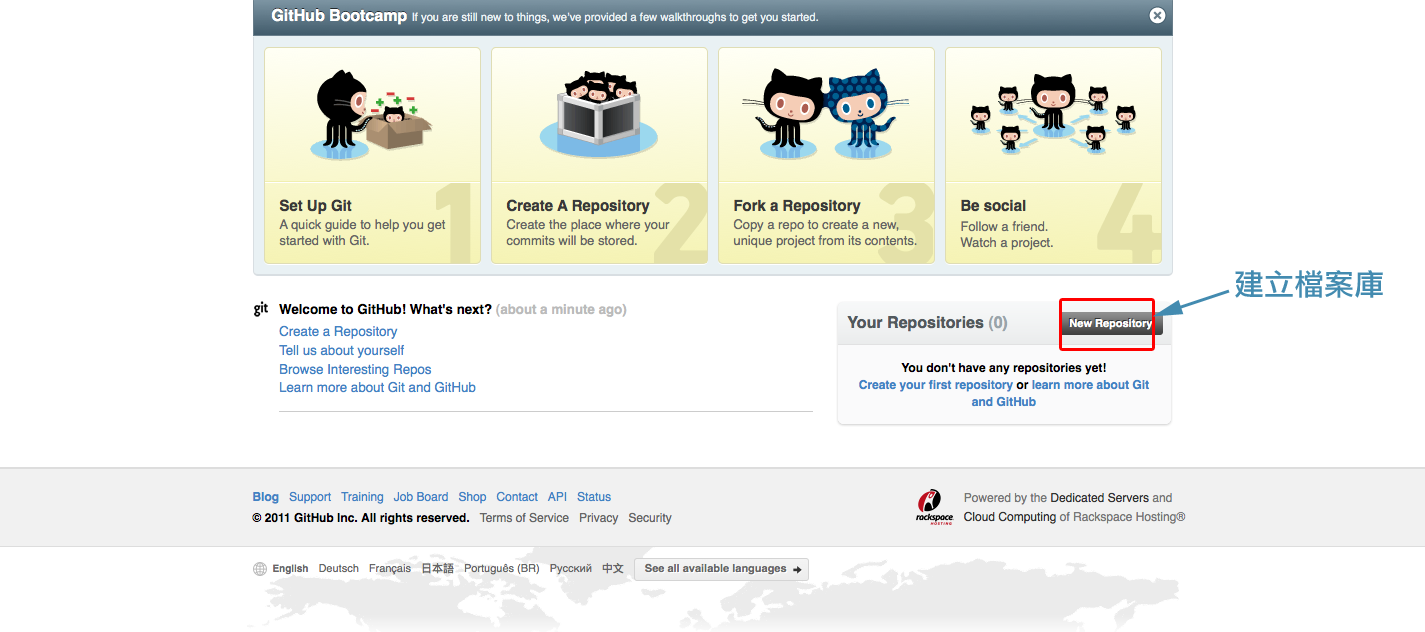Open the Shop footer link
The image size is (1425, 632).
pos(472,497)
